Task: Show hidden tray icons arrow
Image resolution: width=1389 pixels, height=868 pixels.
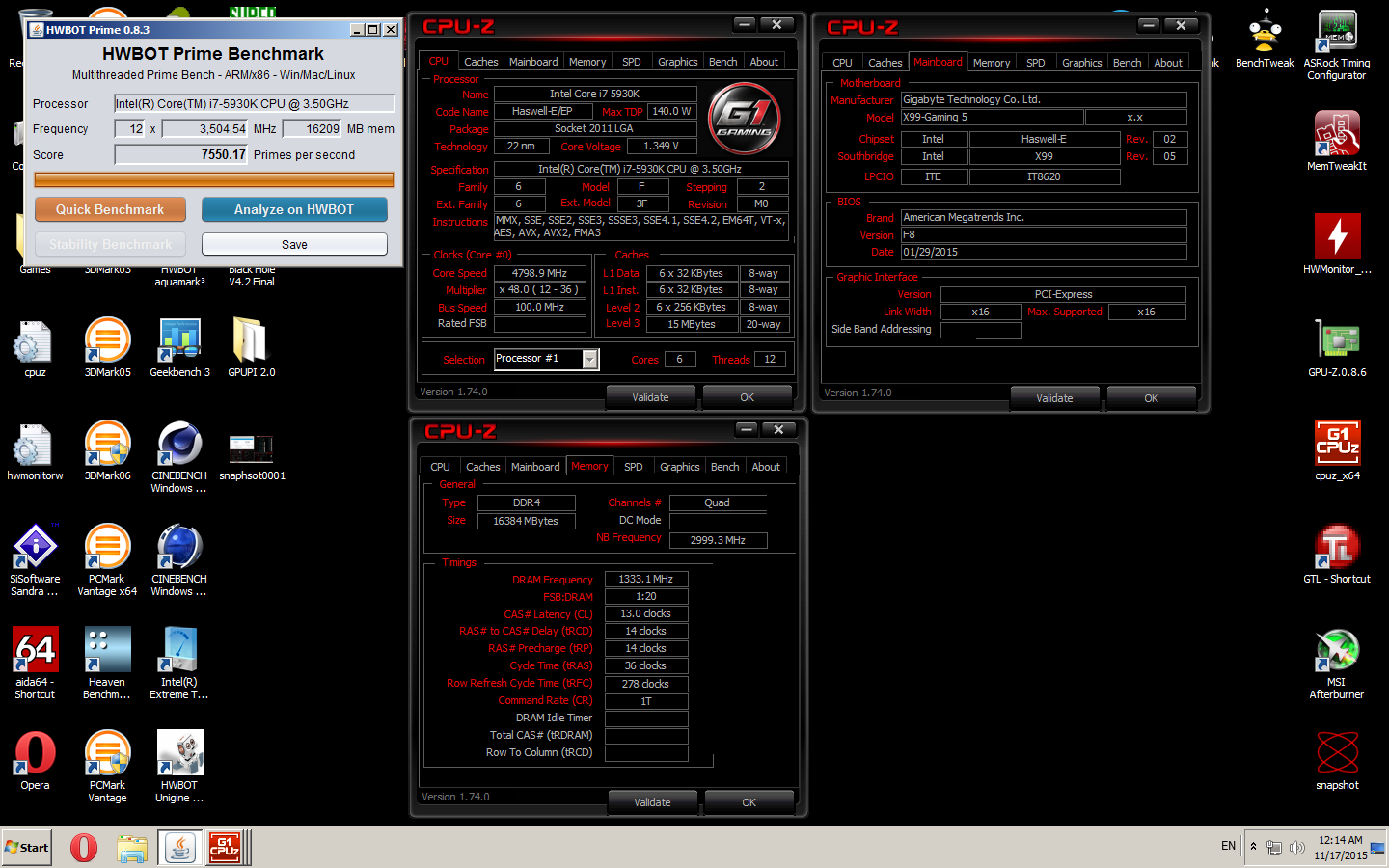Action: [x=1253, y=847]
